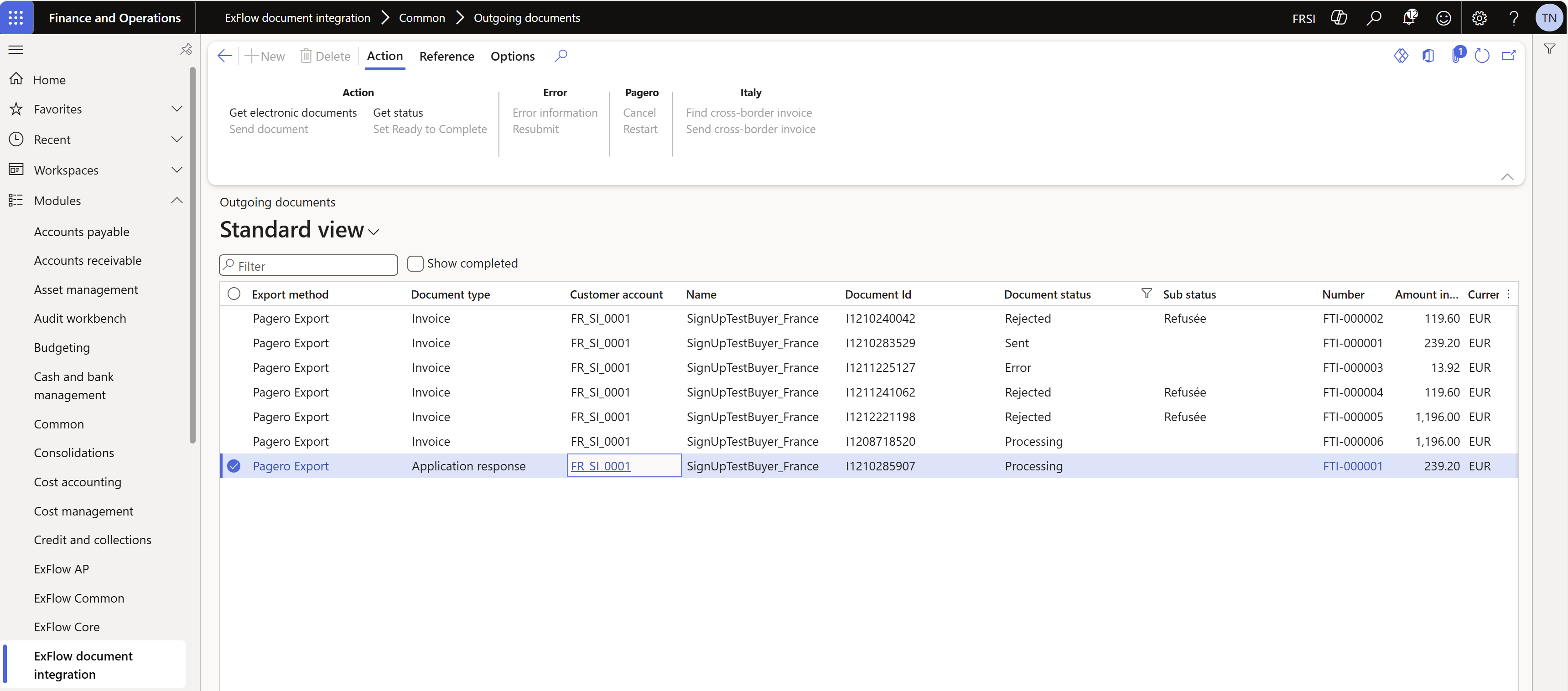Click Error information action
1568x691 pixels.
pyautogui.click(x=555, y=113)
